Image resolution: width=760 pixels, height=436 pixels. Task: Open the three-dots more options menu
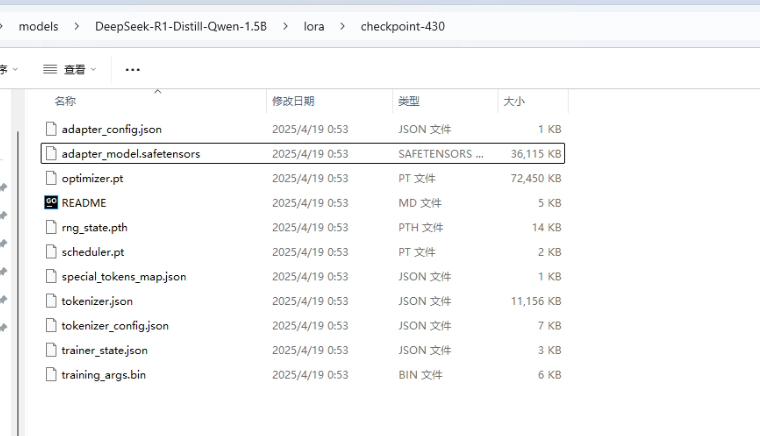133,70
